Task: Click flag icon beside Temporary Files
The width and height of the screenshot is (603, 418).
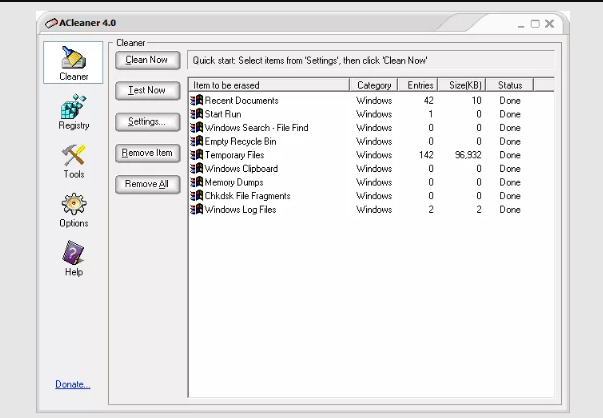Action: point(197,155)
